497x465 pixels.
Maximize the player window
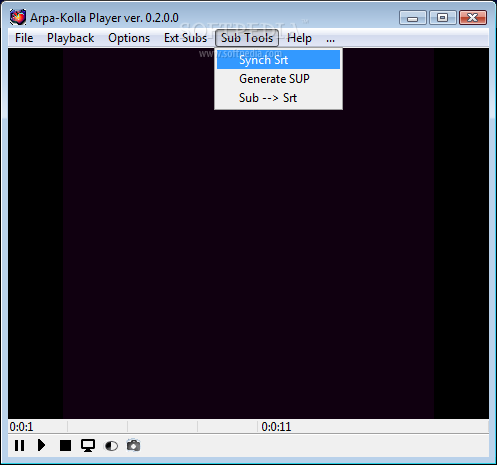pyautogui.click(x=443, y=18)
